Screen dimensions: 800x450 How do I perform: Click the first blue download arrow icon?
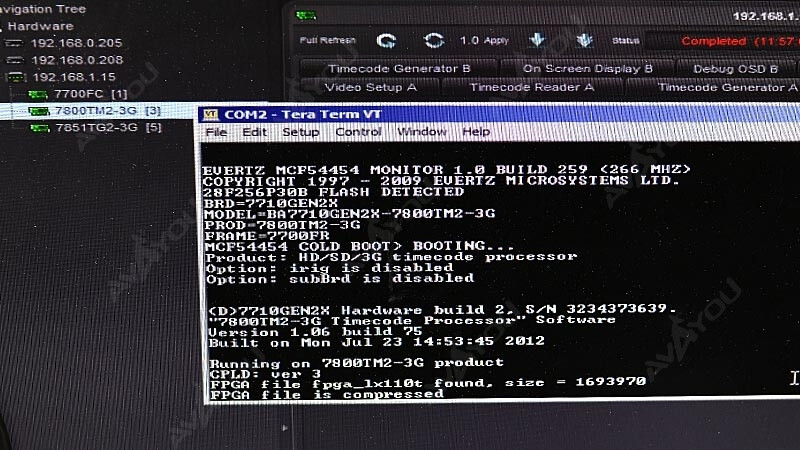tap(537, 41)
